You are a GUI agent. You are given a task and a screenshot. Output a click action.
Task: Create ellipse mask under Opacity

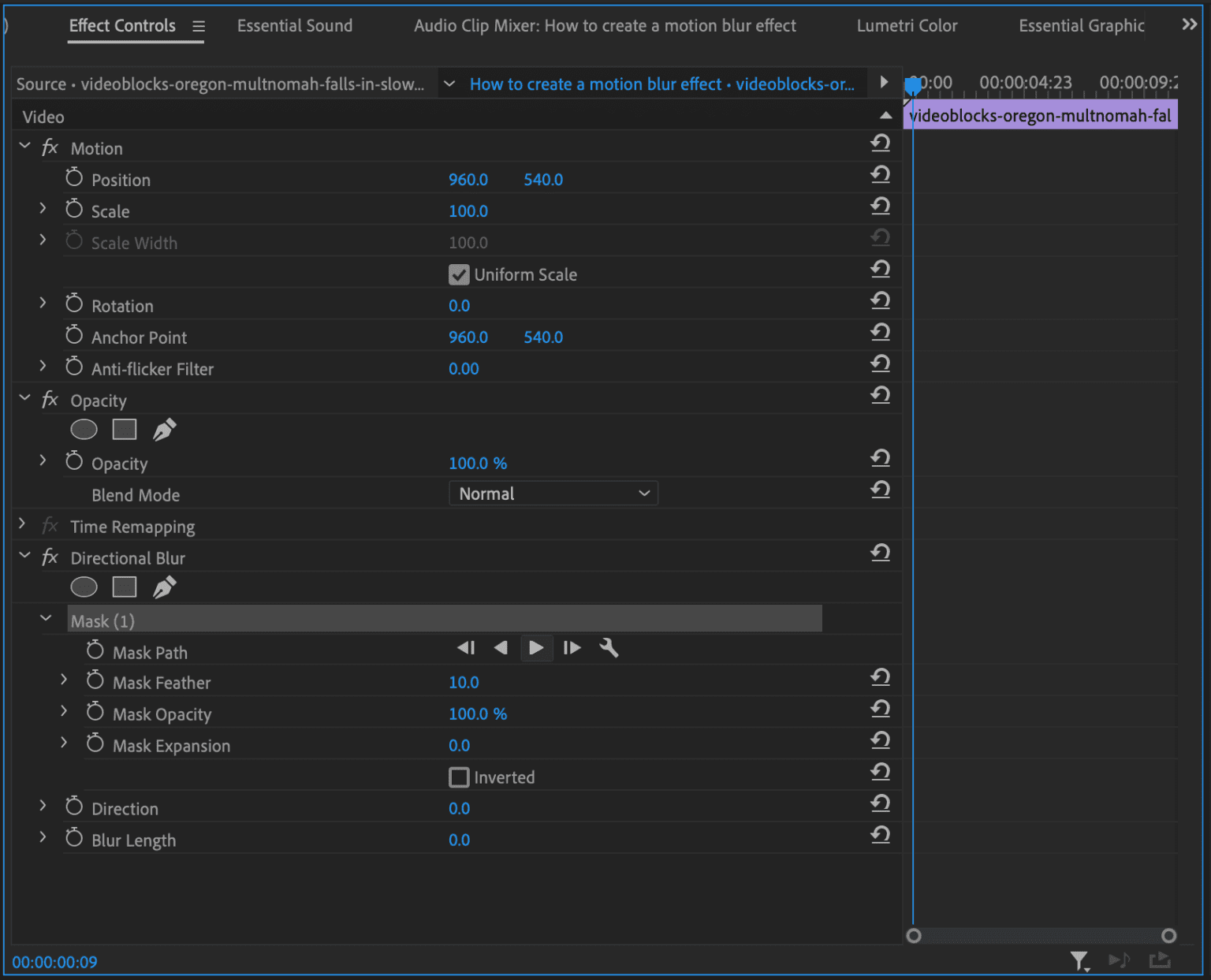point(84,430)
